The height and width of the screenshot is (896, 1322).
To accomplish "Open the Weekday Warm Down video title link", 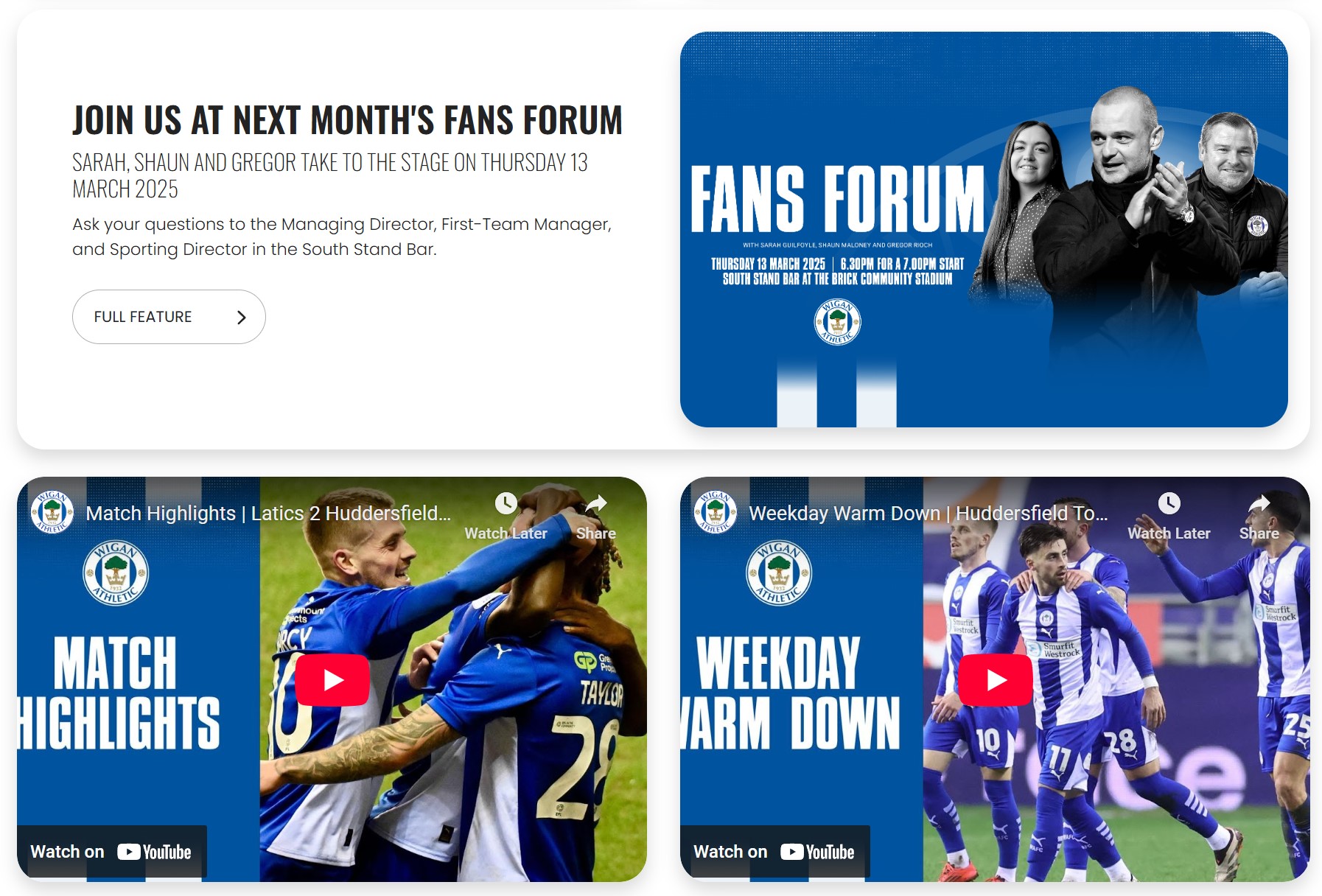I will (x=928, y=514).
